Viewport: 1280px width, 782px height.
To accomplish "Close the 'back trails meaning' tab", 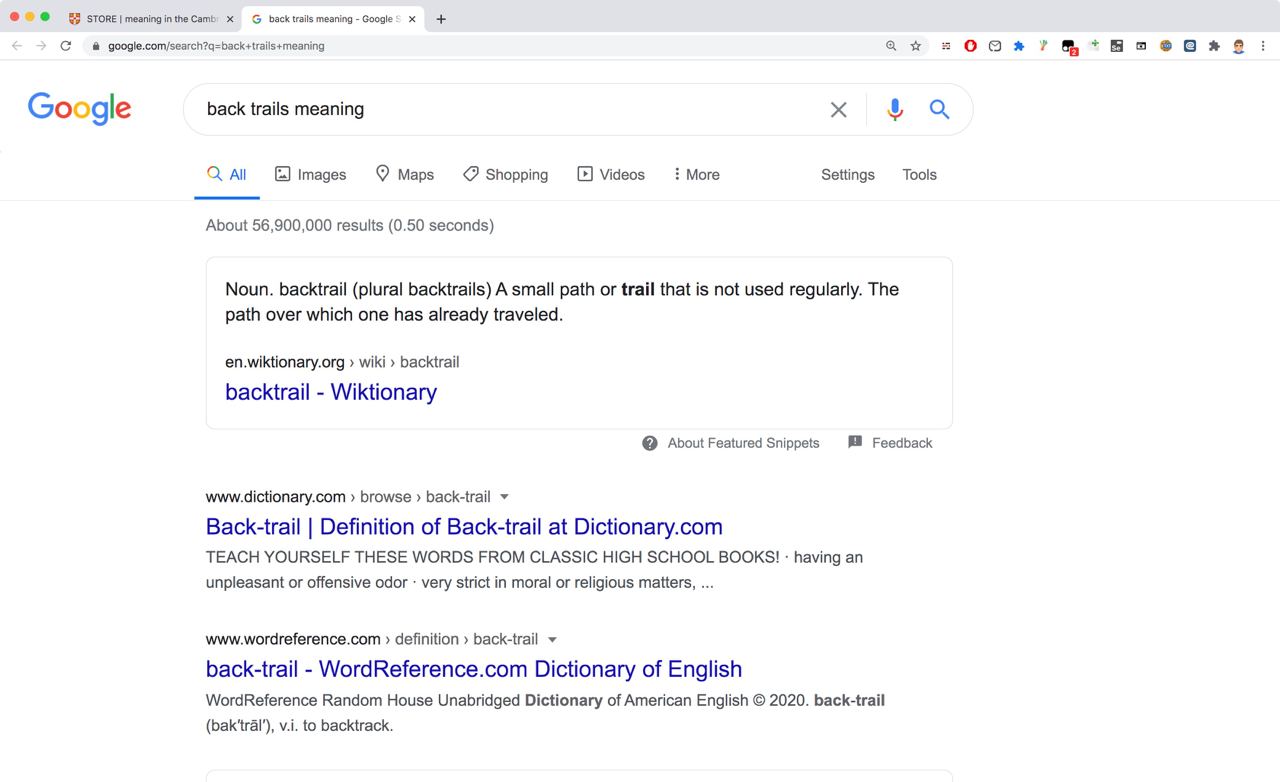I will coord(412,19).
